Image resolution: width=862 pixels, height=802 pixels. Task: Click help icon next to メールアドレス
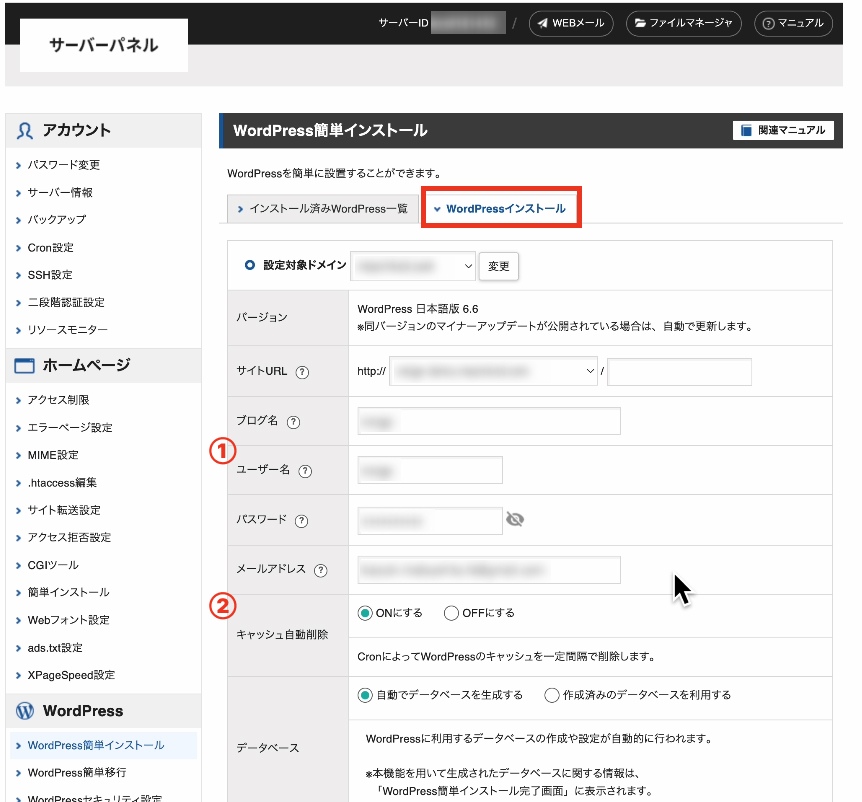click(320, 571)
